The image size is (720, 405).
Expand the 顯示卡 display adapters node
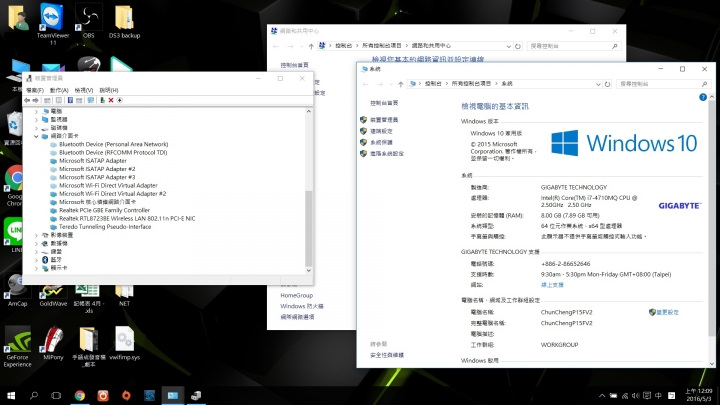[x=36, y=268]
